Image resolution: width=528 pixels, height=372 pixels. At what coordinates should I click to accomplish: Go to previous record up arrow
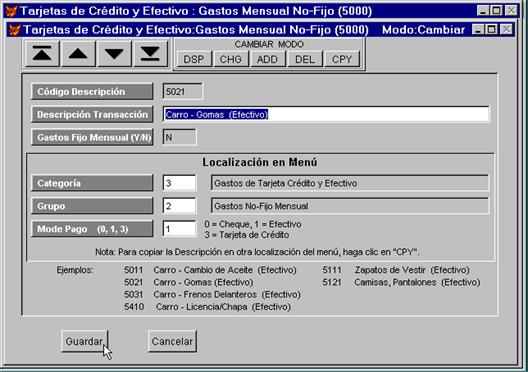click(x=78, y=54)
